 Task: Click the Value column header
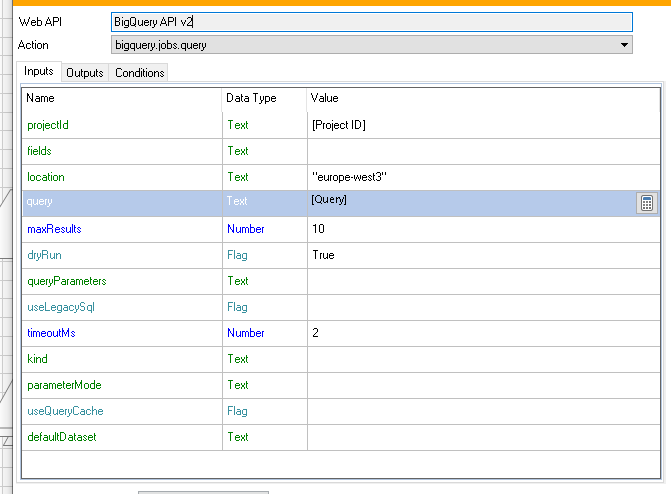click(325, 98)
